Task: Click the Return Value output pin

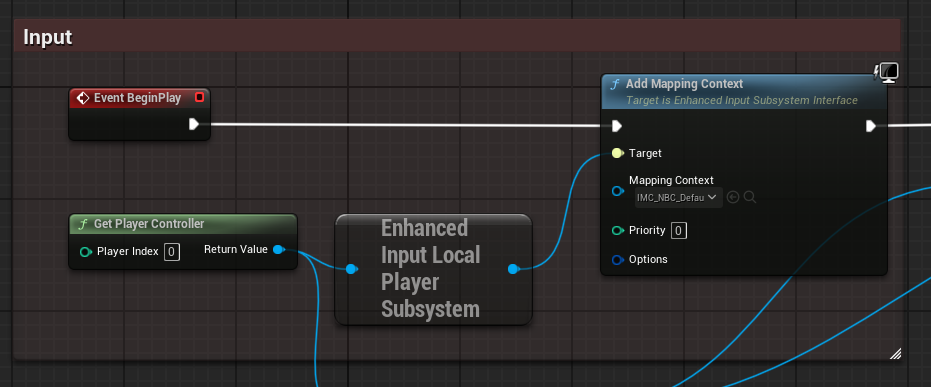Action: click(x=278, y=249)
